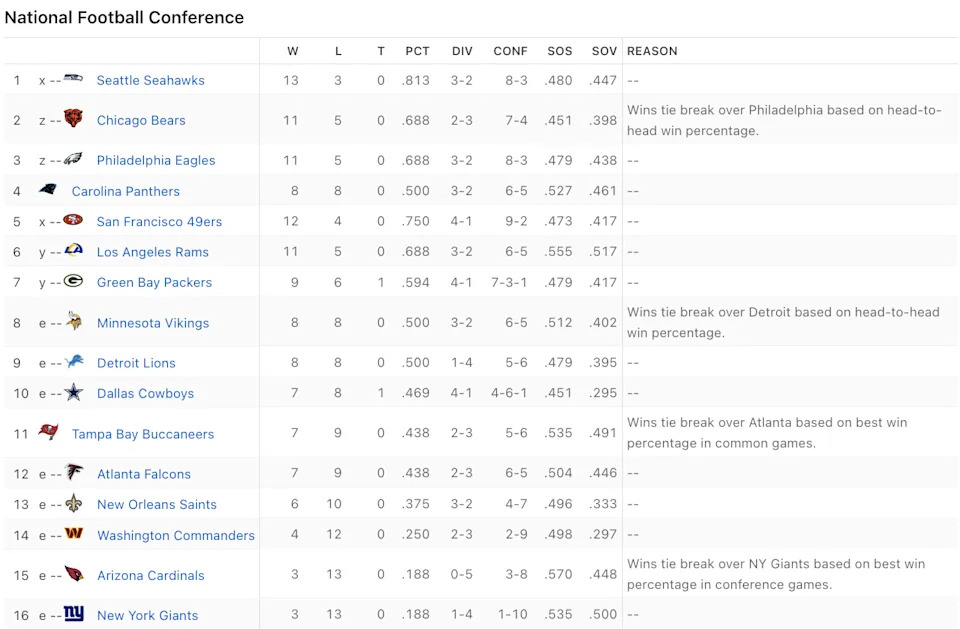Click the Chicago Bears team logo

pos(74,119)
